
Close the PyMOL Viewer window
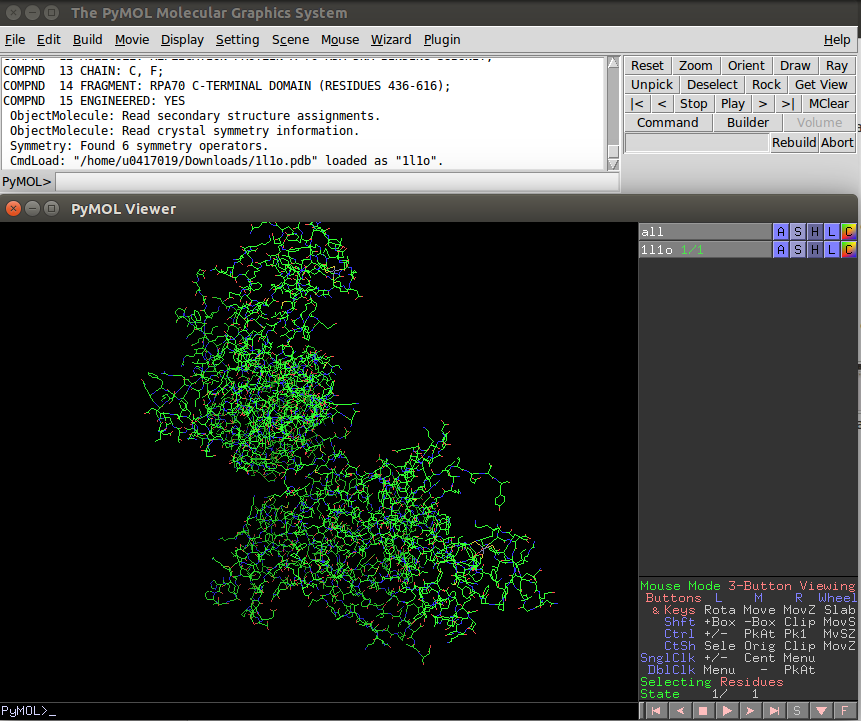click(14, 209)
